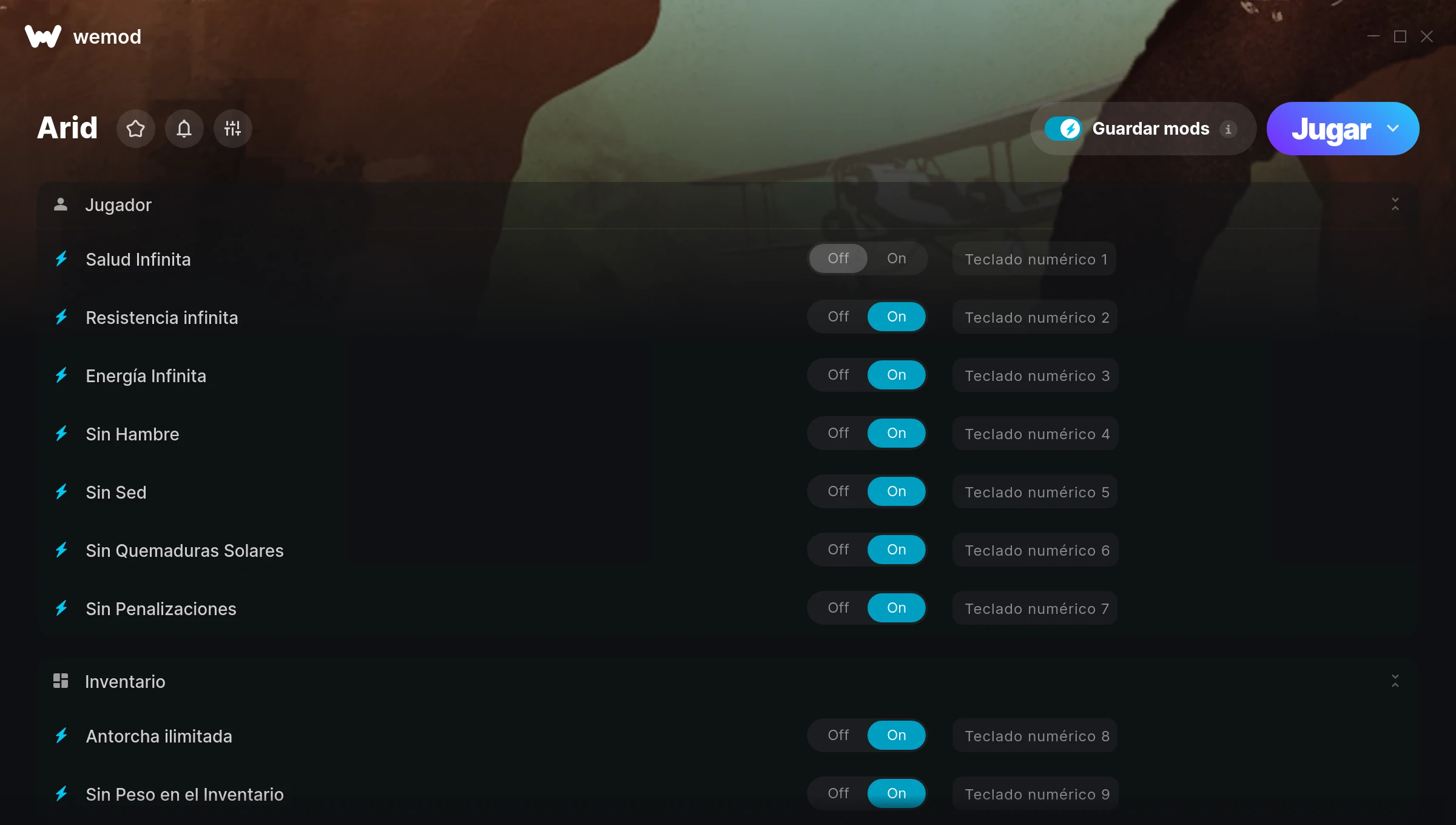This screenshot has height=825, width=1456.
Task: Collapse the Inventario section
Action: (1395, 681)
